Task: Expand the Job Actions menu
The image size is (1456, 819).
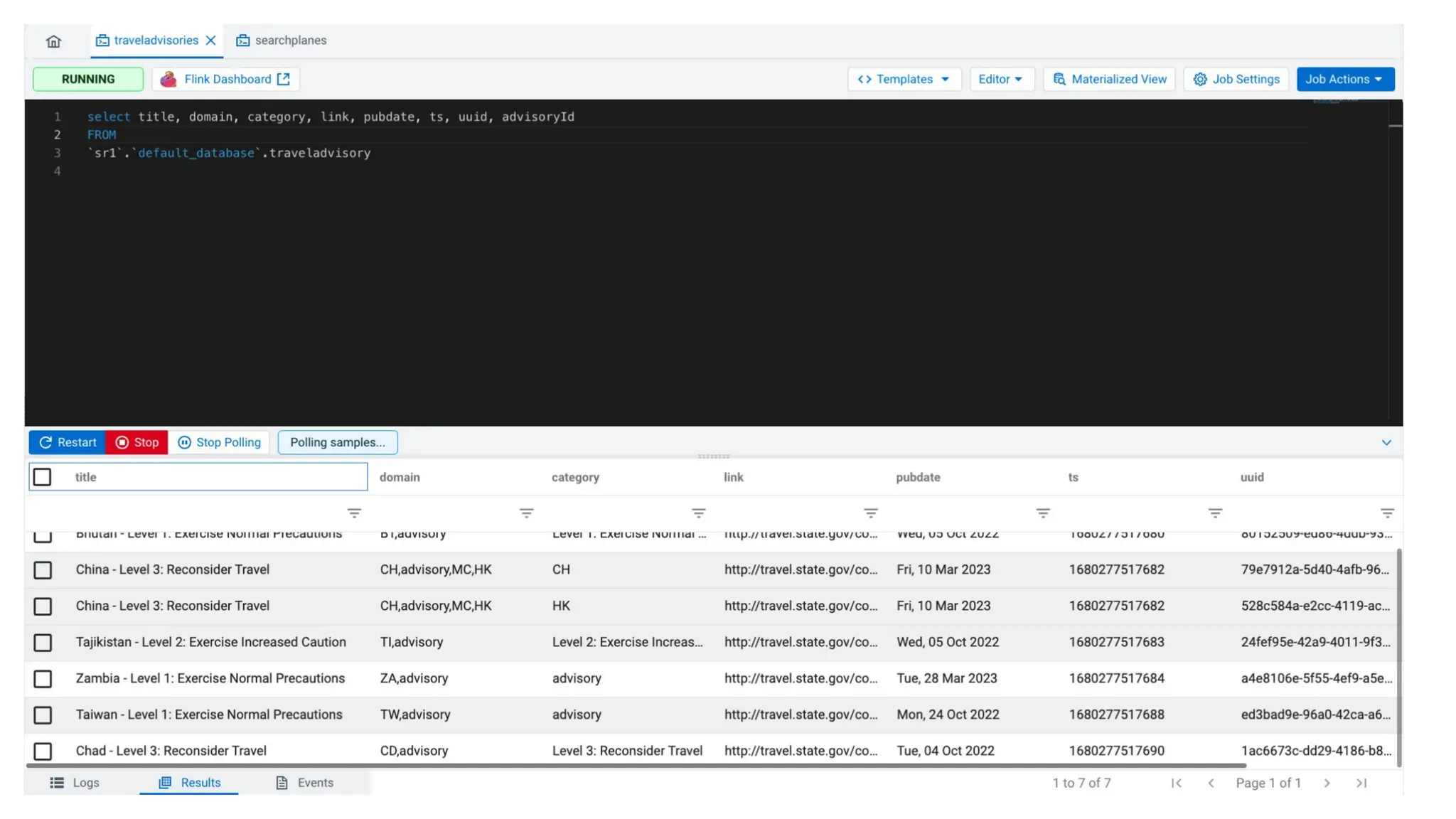Action: tap(1345, 79)
